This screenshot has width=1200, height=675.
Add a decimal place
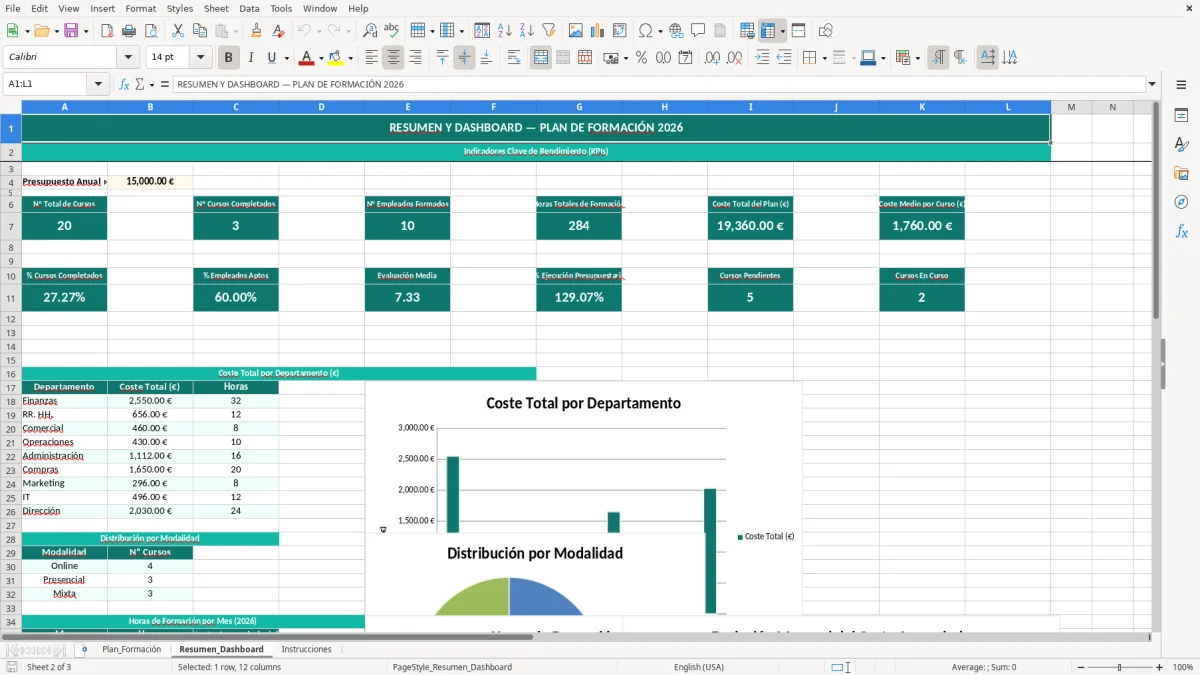pos(712,58)
